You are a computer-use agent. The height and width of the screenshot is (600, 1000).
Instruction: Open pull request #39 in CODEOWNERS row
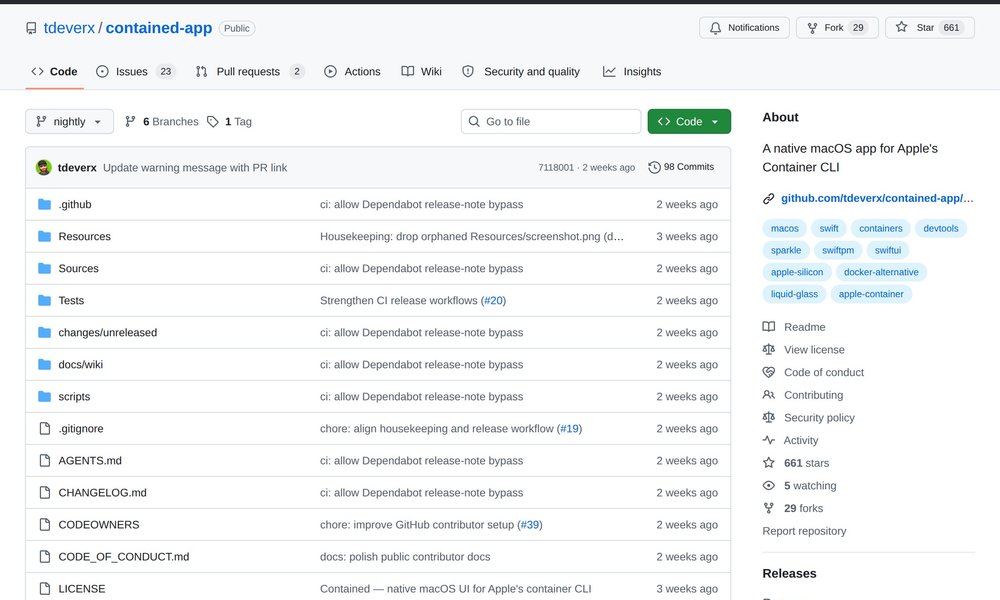pyautogui.click(x=530, y=525)
